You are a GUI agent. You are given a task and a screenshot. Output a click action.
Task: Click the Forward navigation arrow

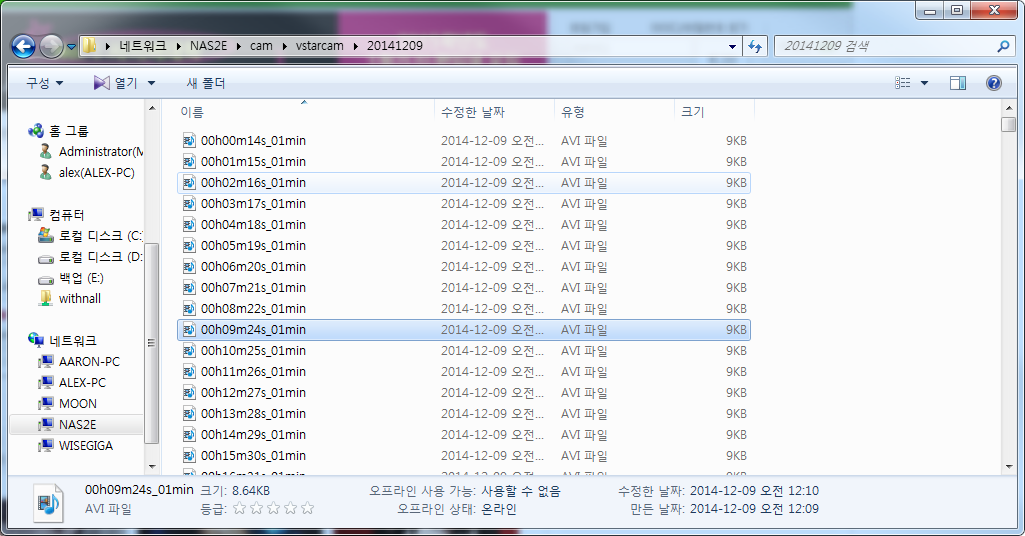51,46
